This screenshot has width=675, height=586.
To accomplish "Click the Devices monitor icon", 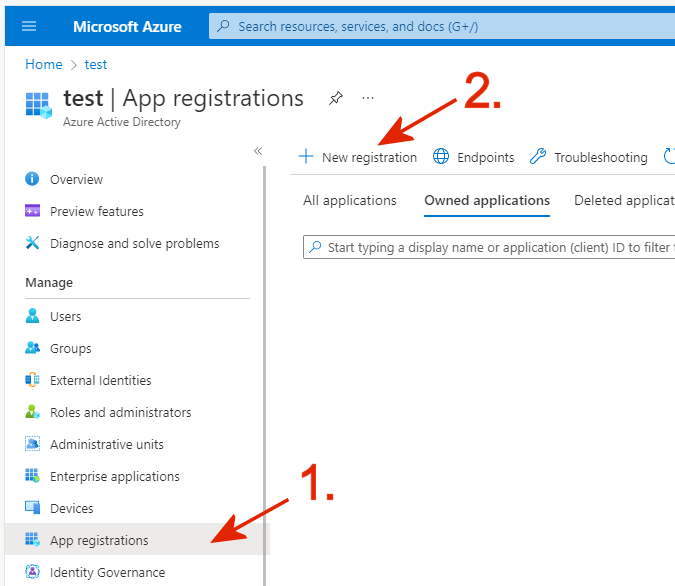I will [x=32, y=508].
